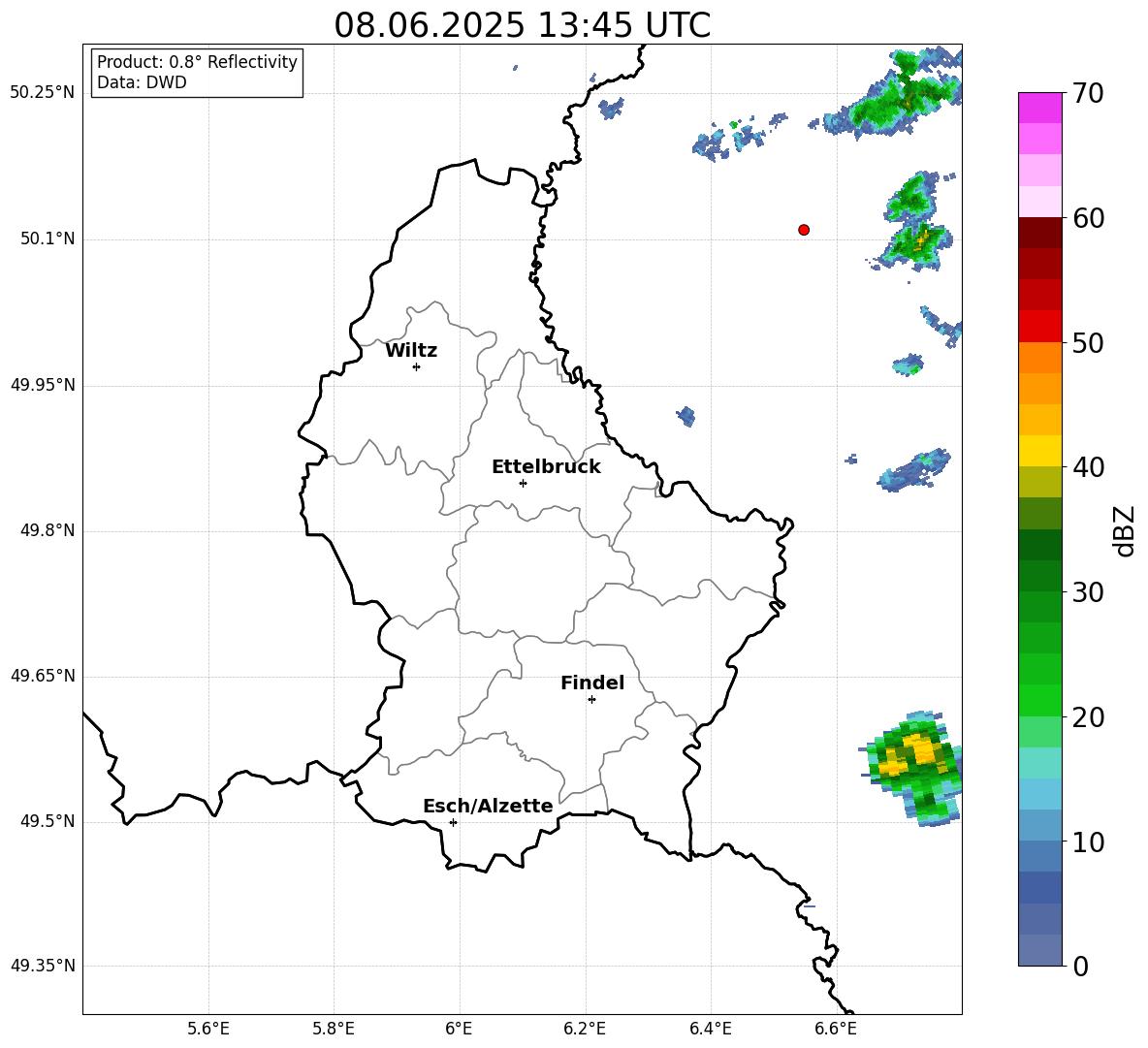Click the Esch/Alzette location cross marker
The width and height of the screenshot is (1148, 1048).
coord(453,822)
